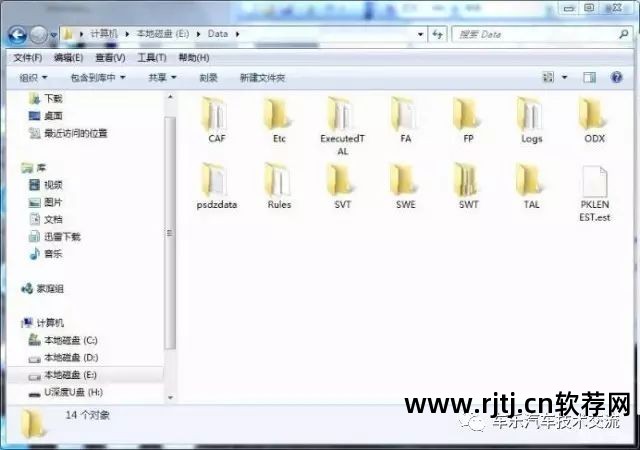The width and height of the screenshot is (640, 450).
Task: Click 本地磁盘 (E:) in the address path
Action: (x=162, y=34)
